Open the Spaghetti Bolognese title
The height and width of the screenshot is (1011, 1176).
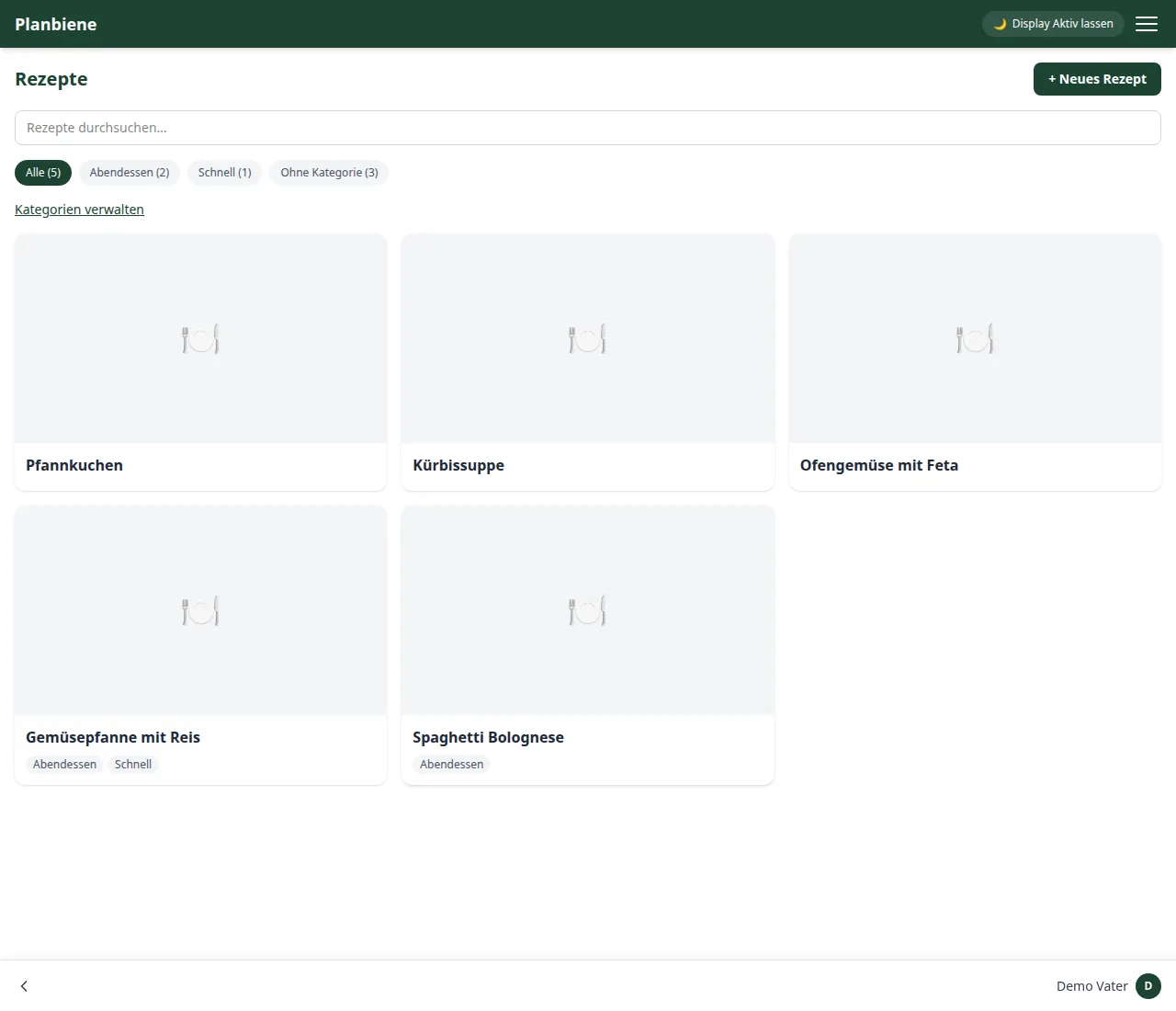click(488, 737)
